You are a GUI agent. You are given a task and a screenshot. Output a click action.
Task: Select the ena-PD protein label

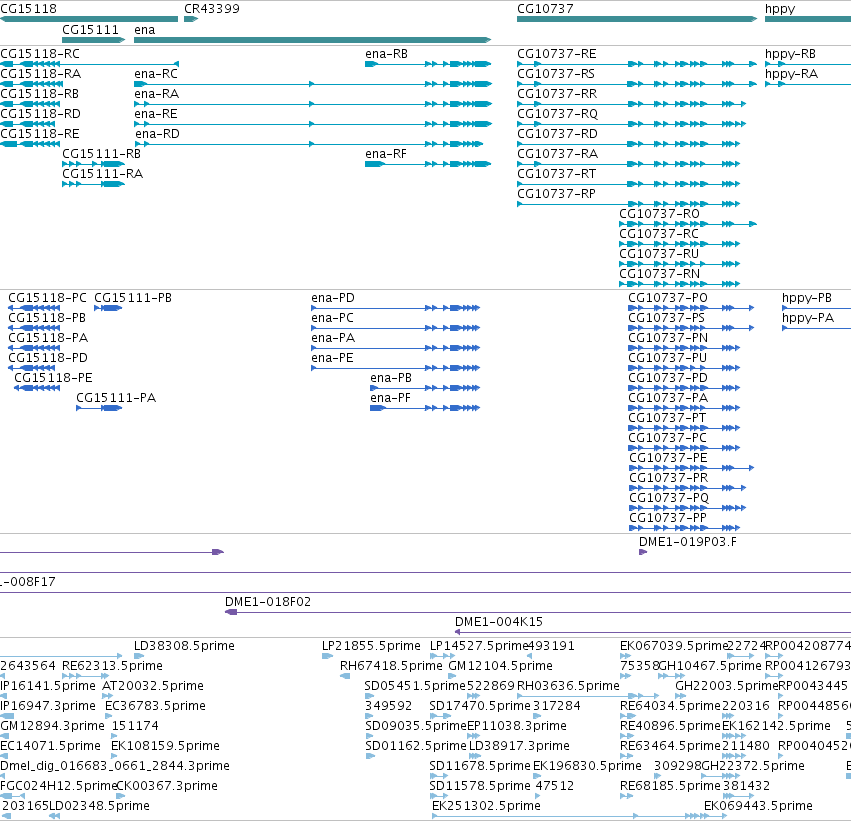point(333,298)
